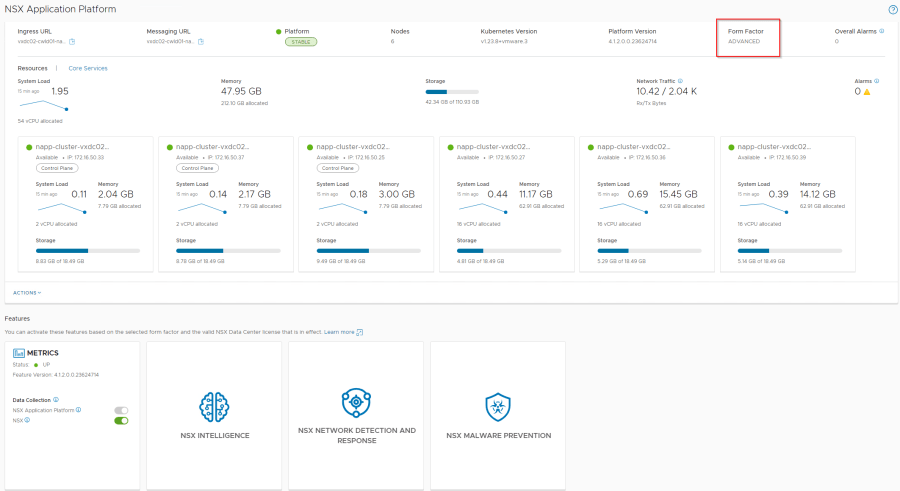Screen dimensions: 900x491
Task: Click green status dot of node 172.16.50.39
Action: click(731, 147)
